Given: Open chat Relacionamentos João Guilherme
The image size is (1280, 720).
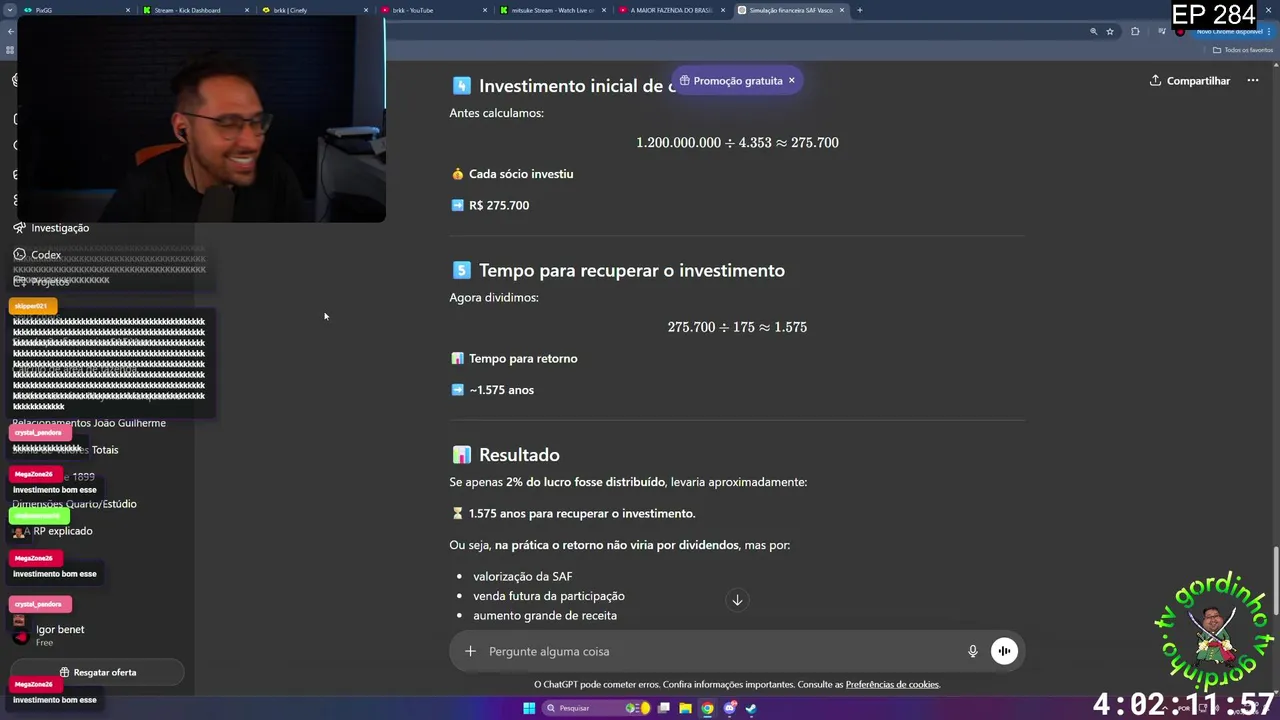Looking at the screenshot, I should click(89, 423).
